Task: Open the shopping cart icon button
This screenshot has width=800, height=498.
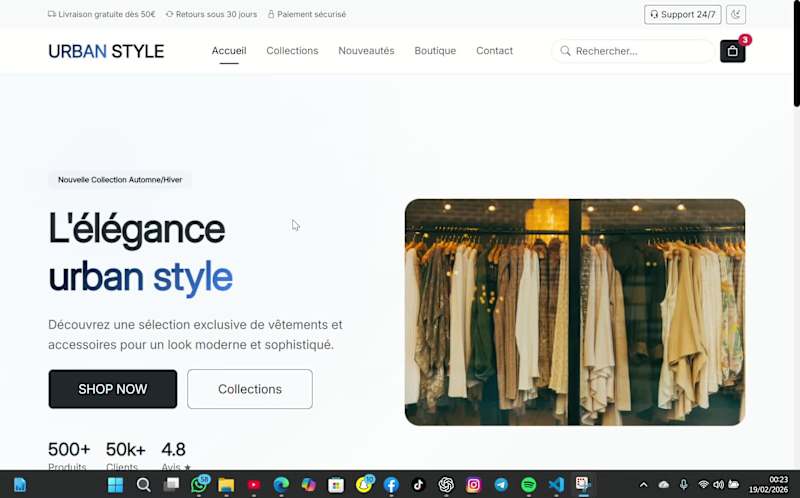Action: (x=732, y=51)
